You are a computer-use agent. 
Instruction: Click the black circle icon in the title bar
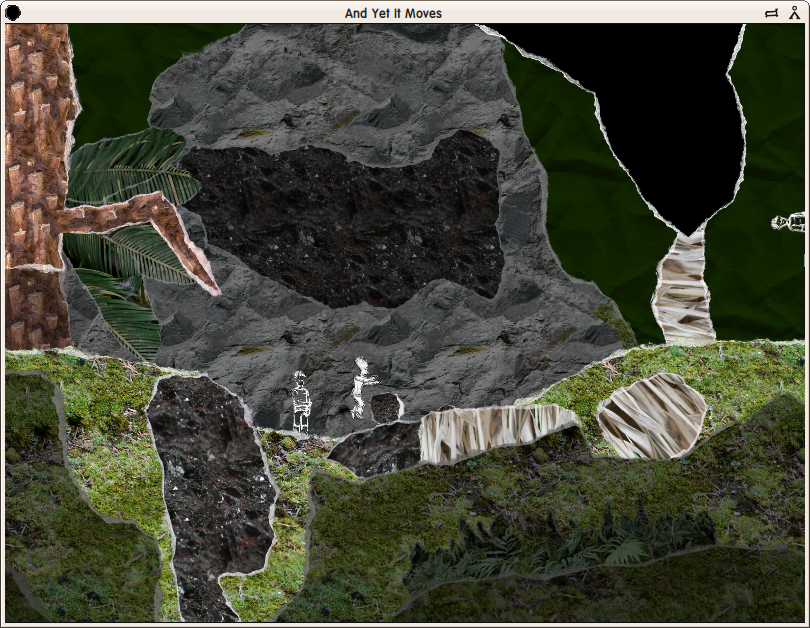[13, 13]
